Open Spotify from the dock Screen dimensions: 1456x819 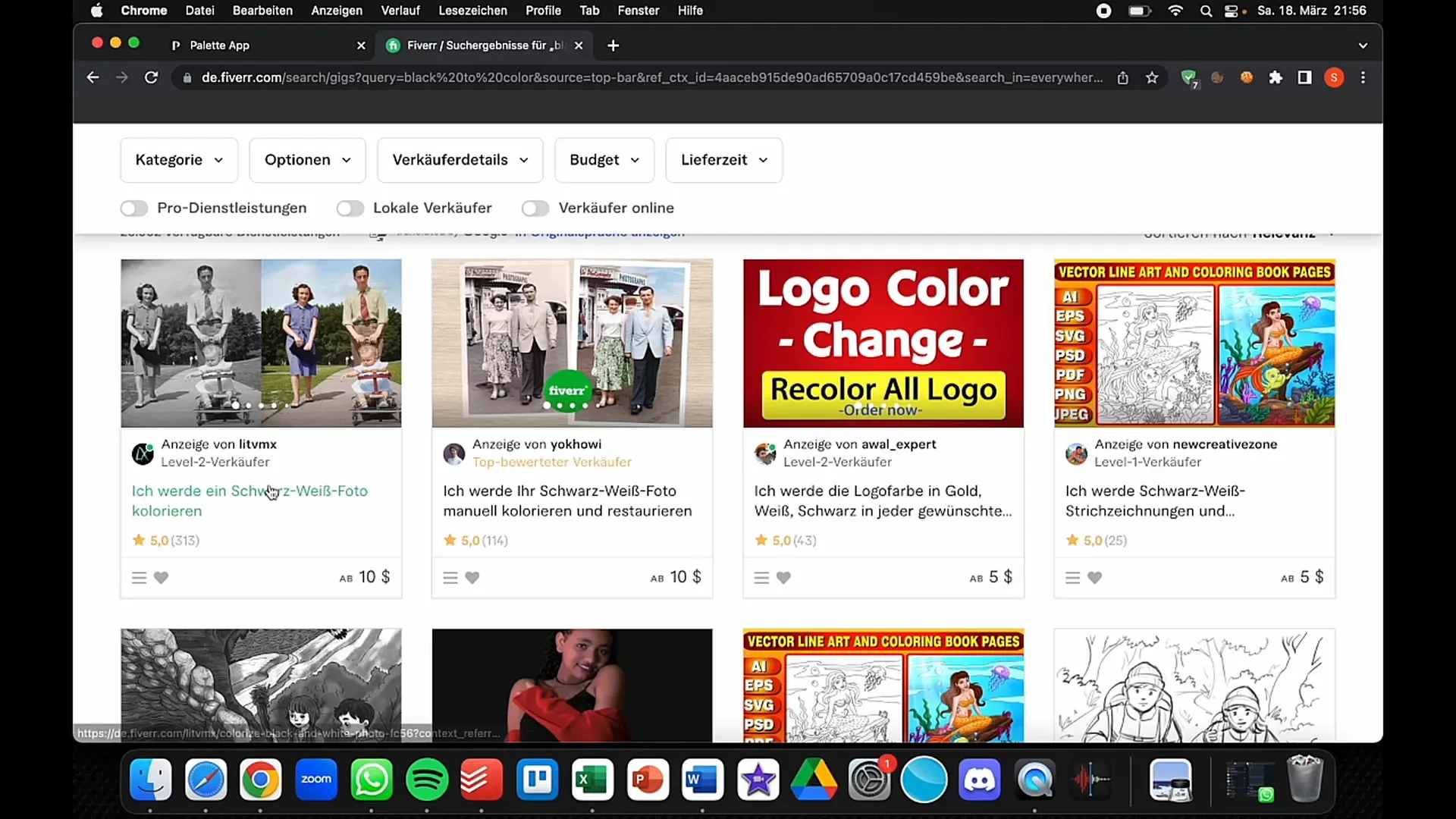coord(427,780)
